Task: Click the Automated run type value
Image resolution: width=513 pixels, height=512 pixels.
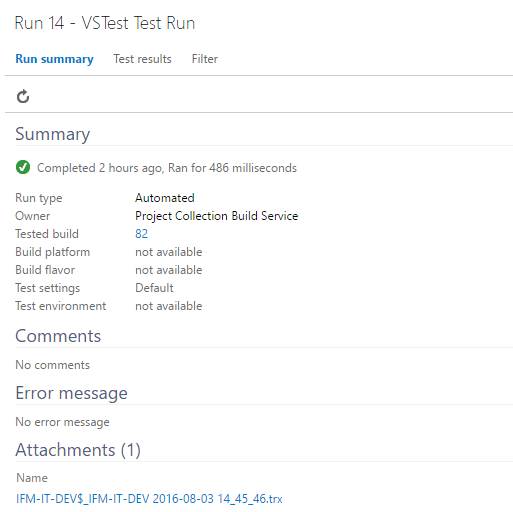Action: (165, 198)
